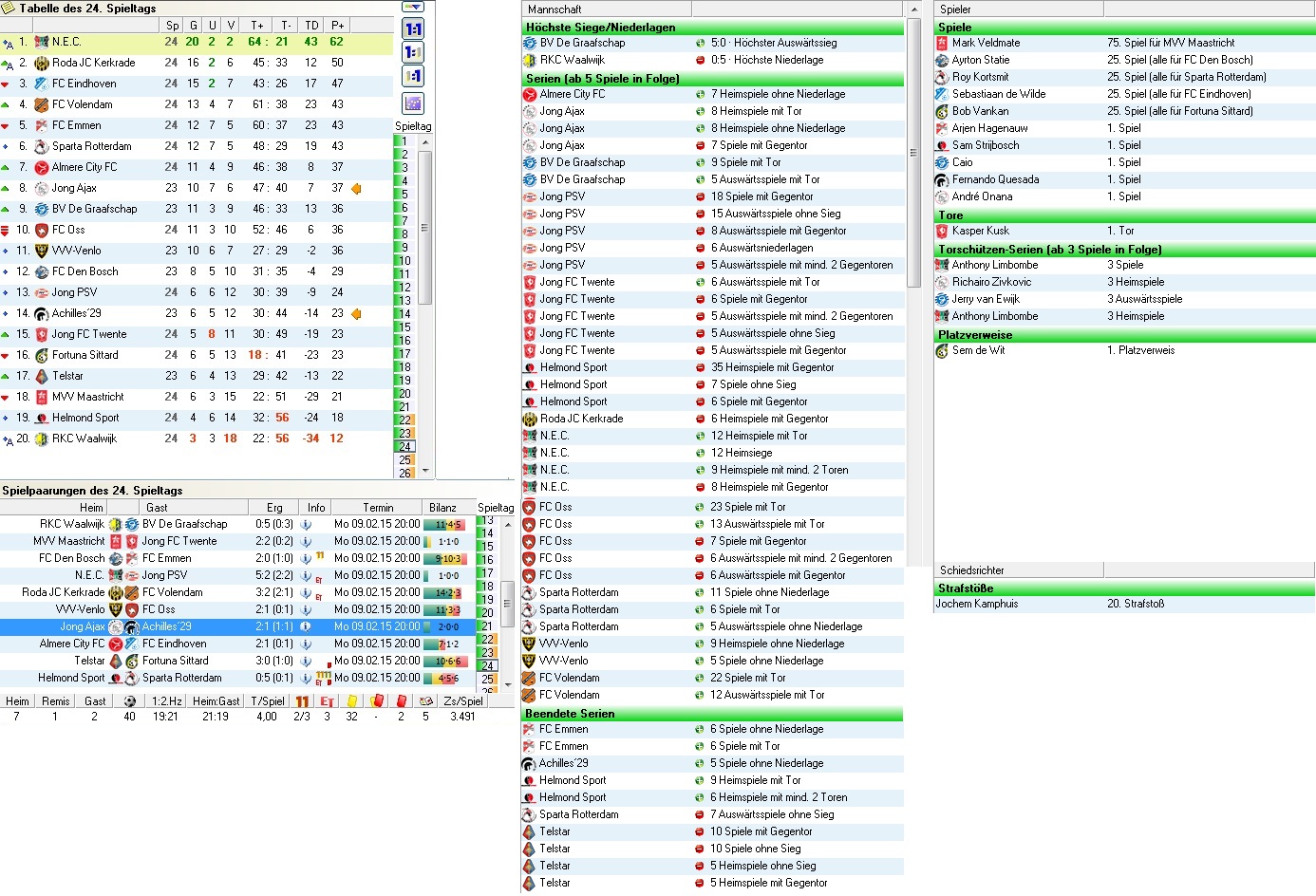Open info for Helmond Sport vs Sparta Rotterdam

(306, 678)
